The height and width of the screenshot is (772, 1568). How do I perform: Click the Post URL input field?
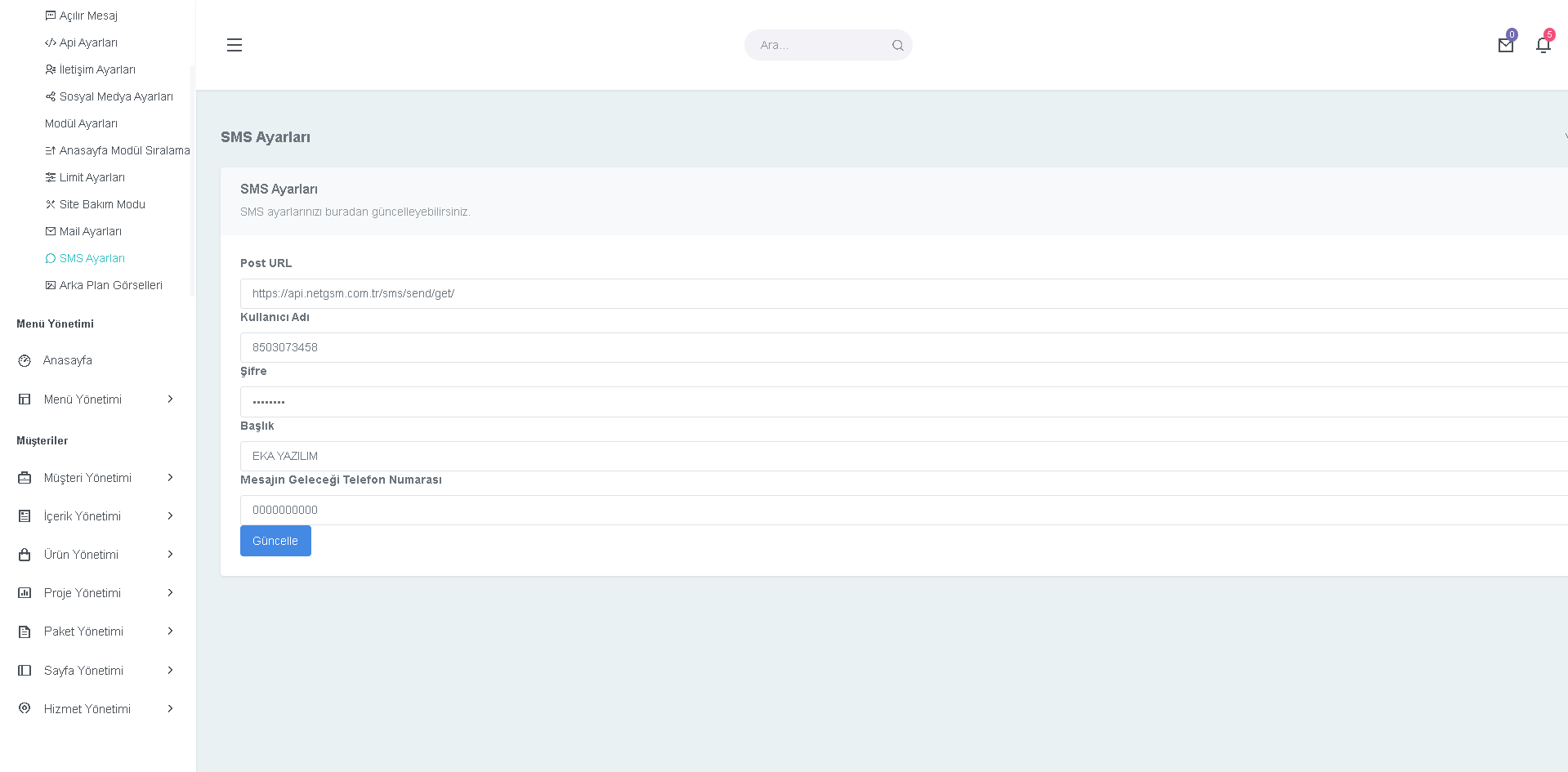point(904,293)
